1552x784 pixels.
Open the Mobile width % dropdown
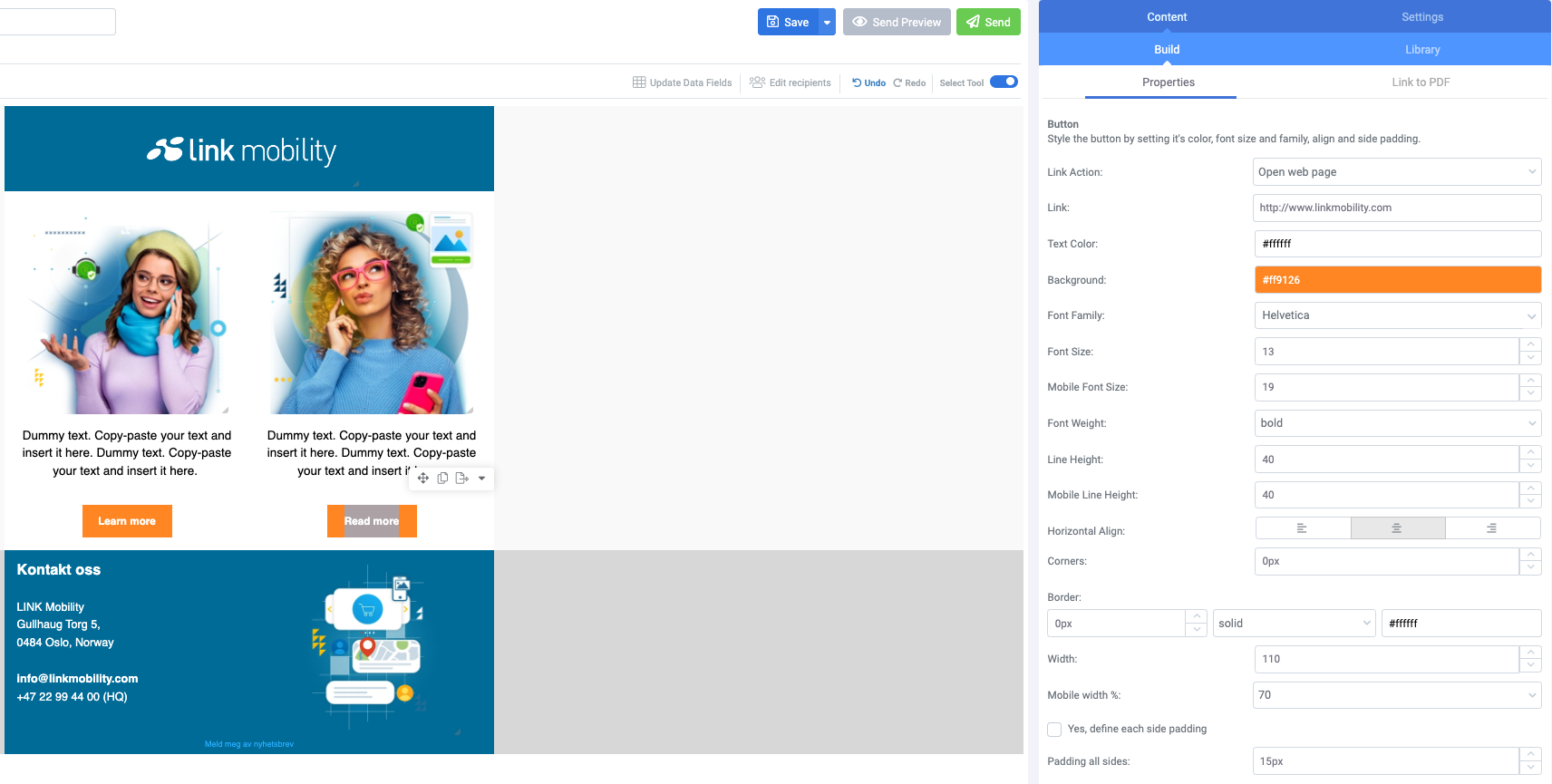(x=1397, y=695)
